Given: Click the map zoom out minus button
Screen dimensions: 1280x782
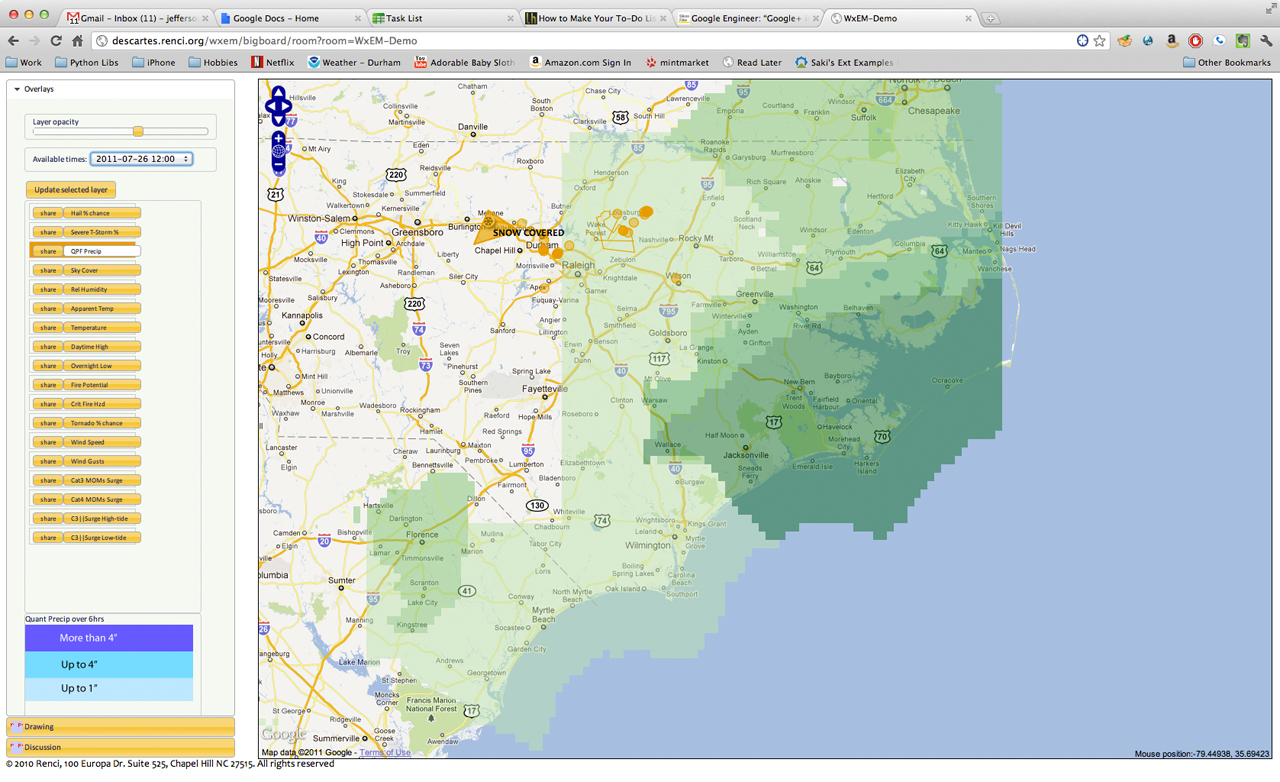Looking at the screenshot, I should click(278, 166).
